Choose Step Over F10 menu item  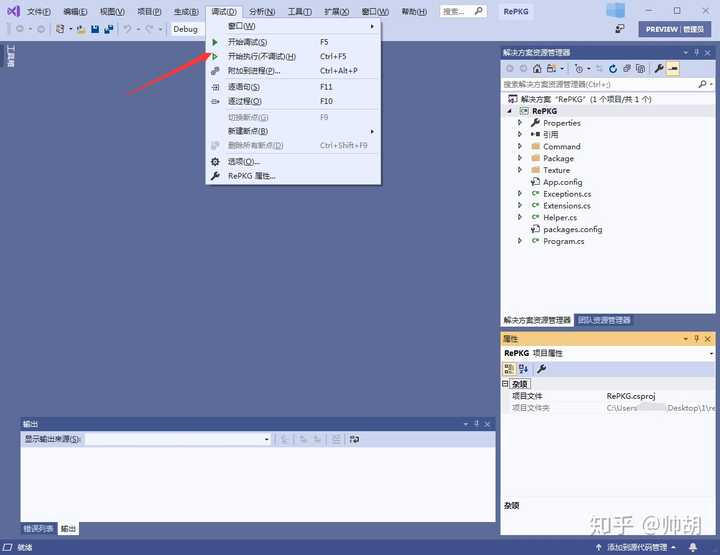(x=293, y=101)
